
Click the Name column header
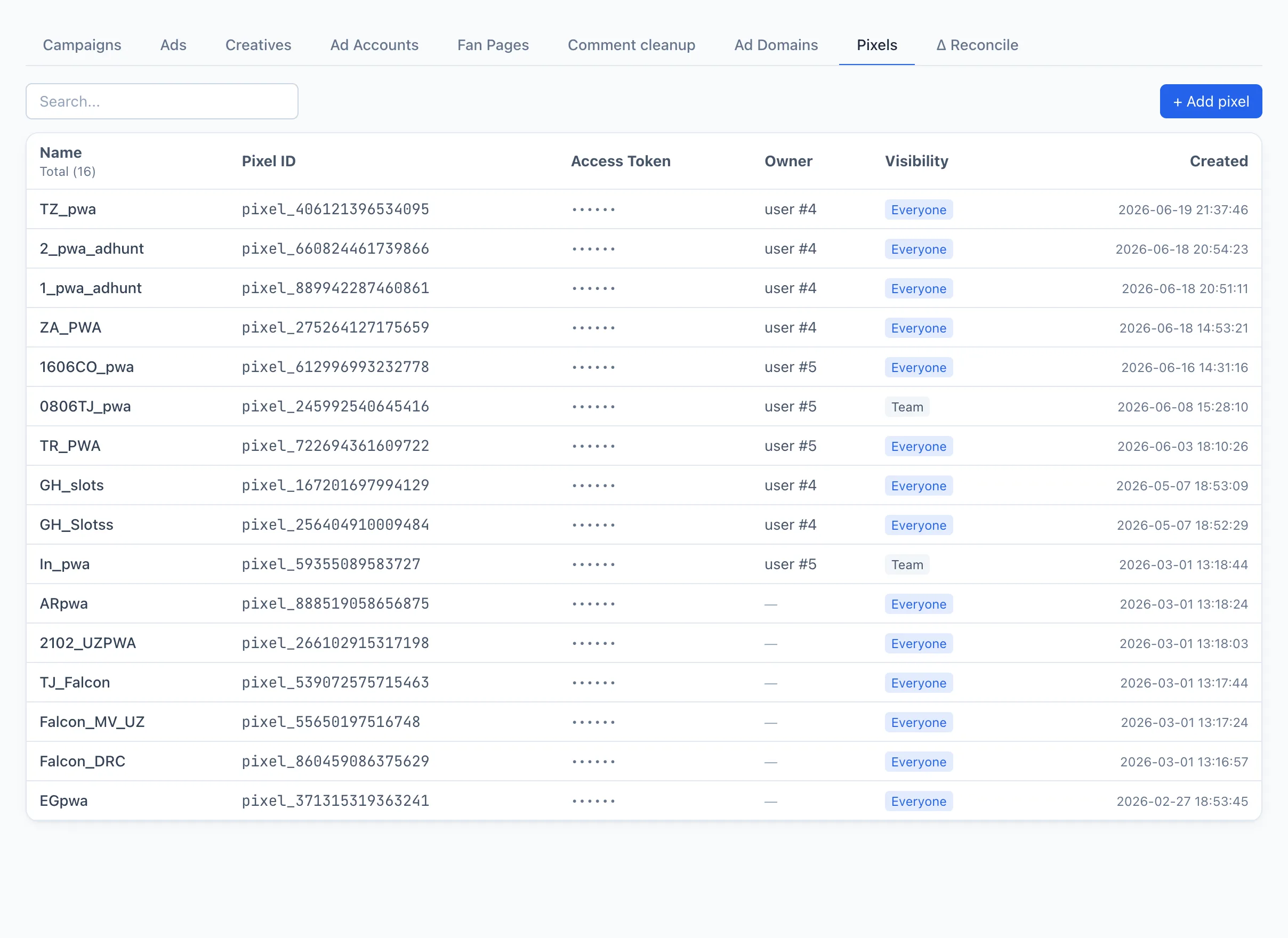click(61, 153)
